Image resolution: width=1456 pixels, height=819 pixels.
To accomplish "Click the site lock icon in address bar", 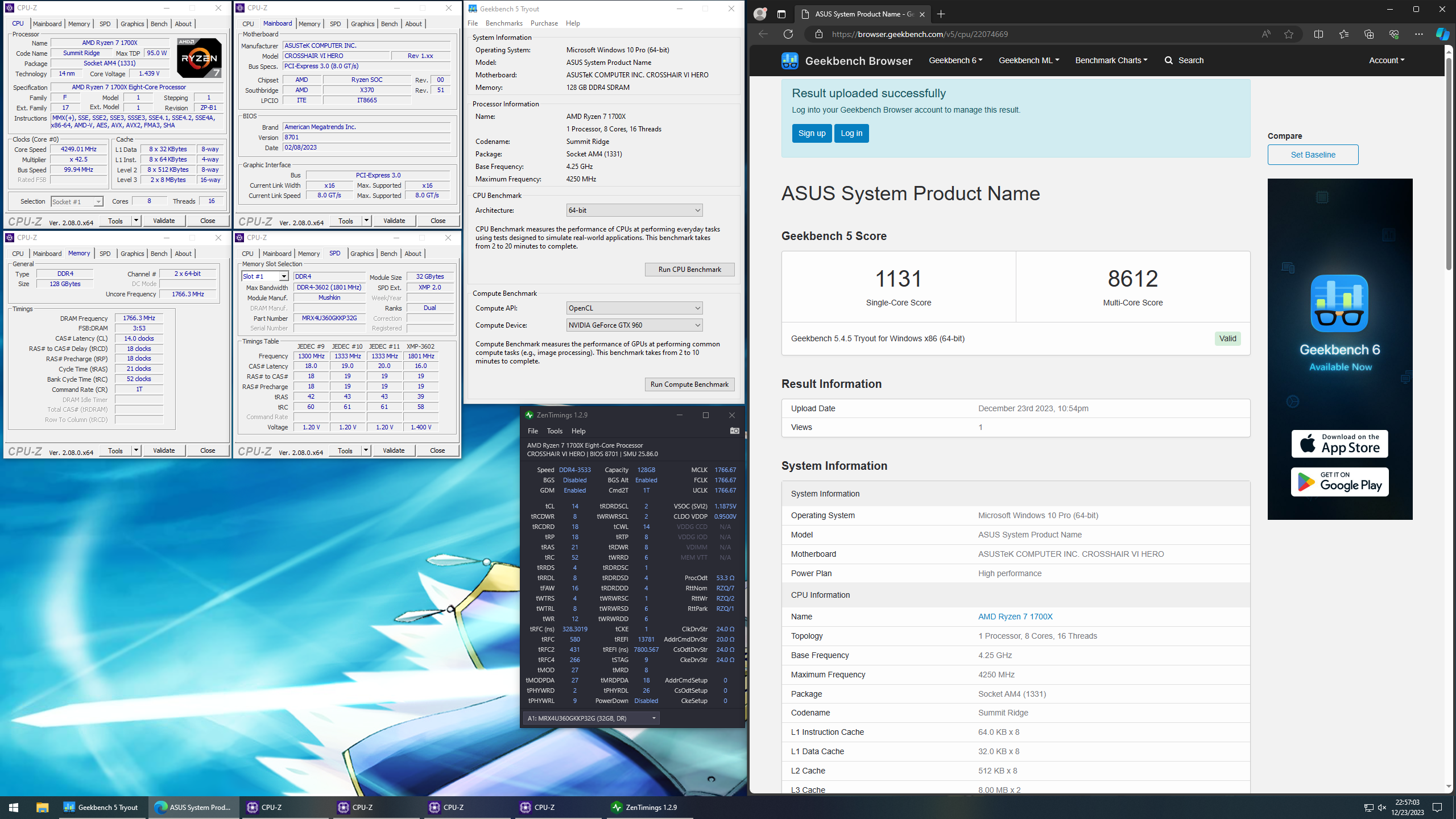I will [x=818, y=34].
